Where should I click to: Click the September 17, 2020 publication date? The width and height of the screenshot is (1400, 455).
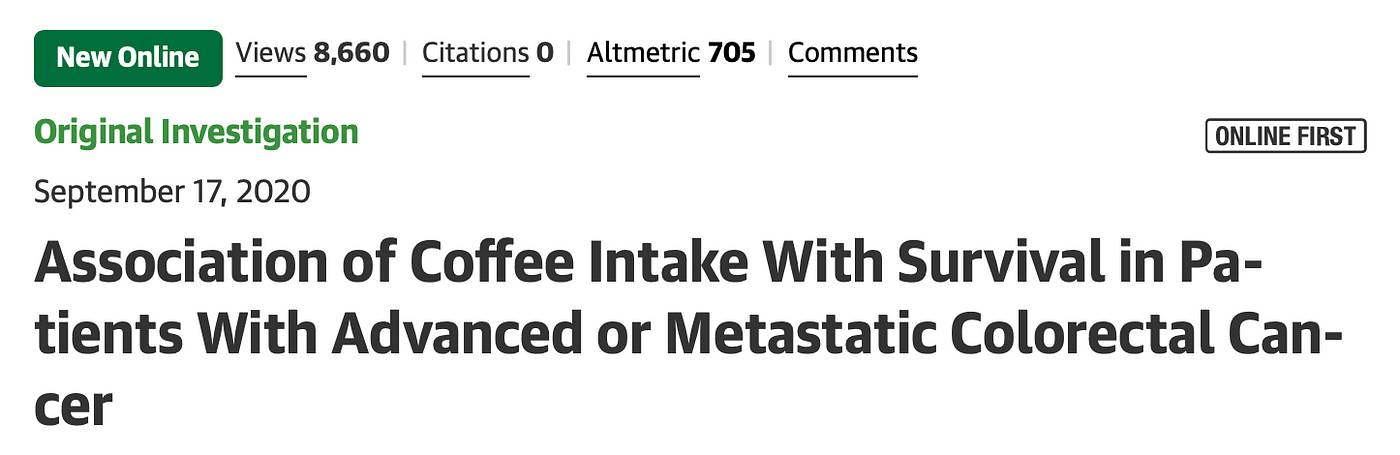[172, 191]
